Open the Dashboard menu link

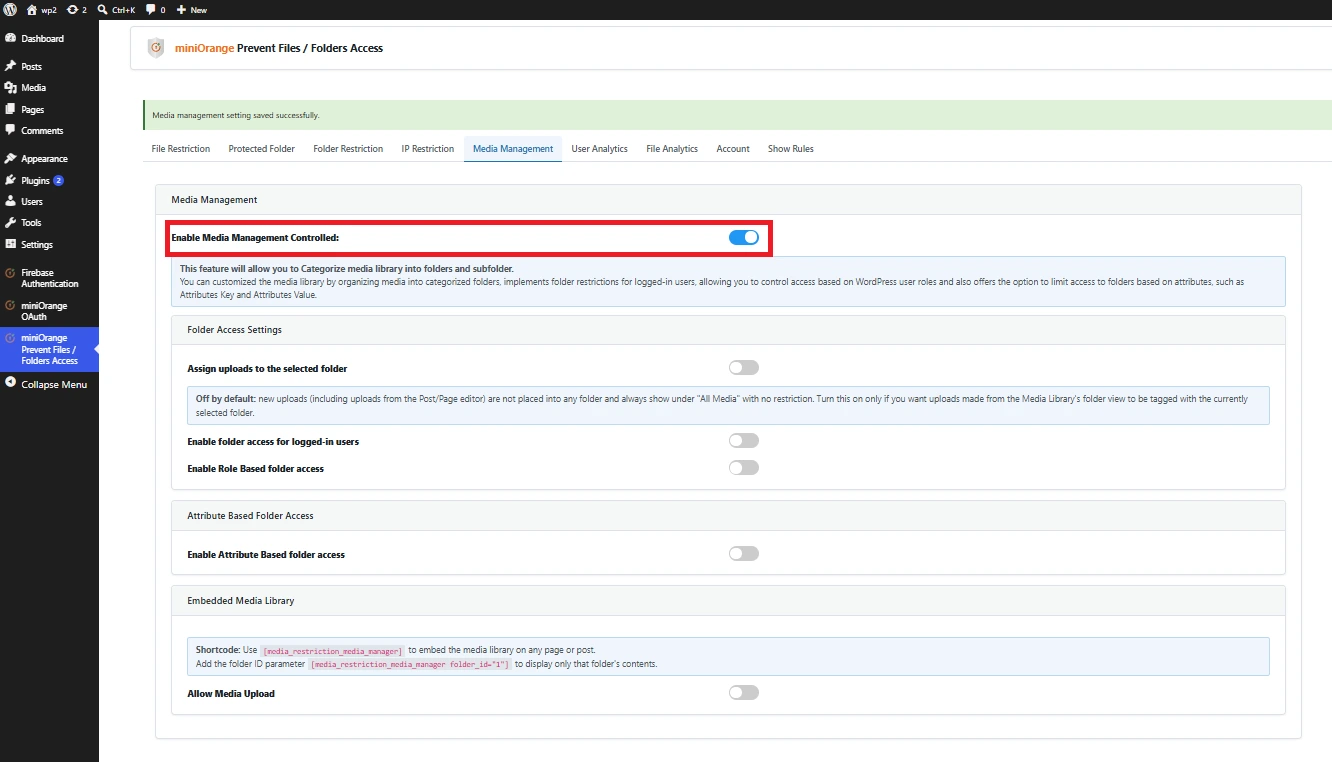point(43,39)
